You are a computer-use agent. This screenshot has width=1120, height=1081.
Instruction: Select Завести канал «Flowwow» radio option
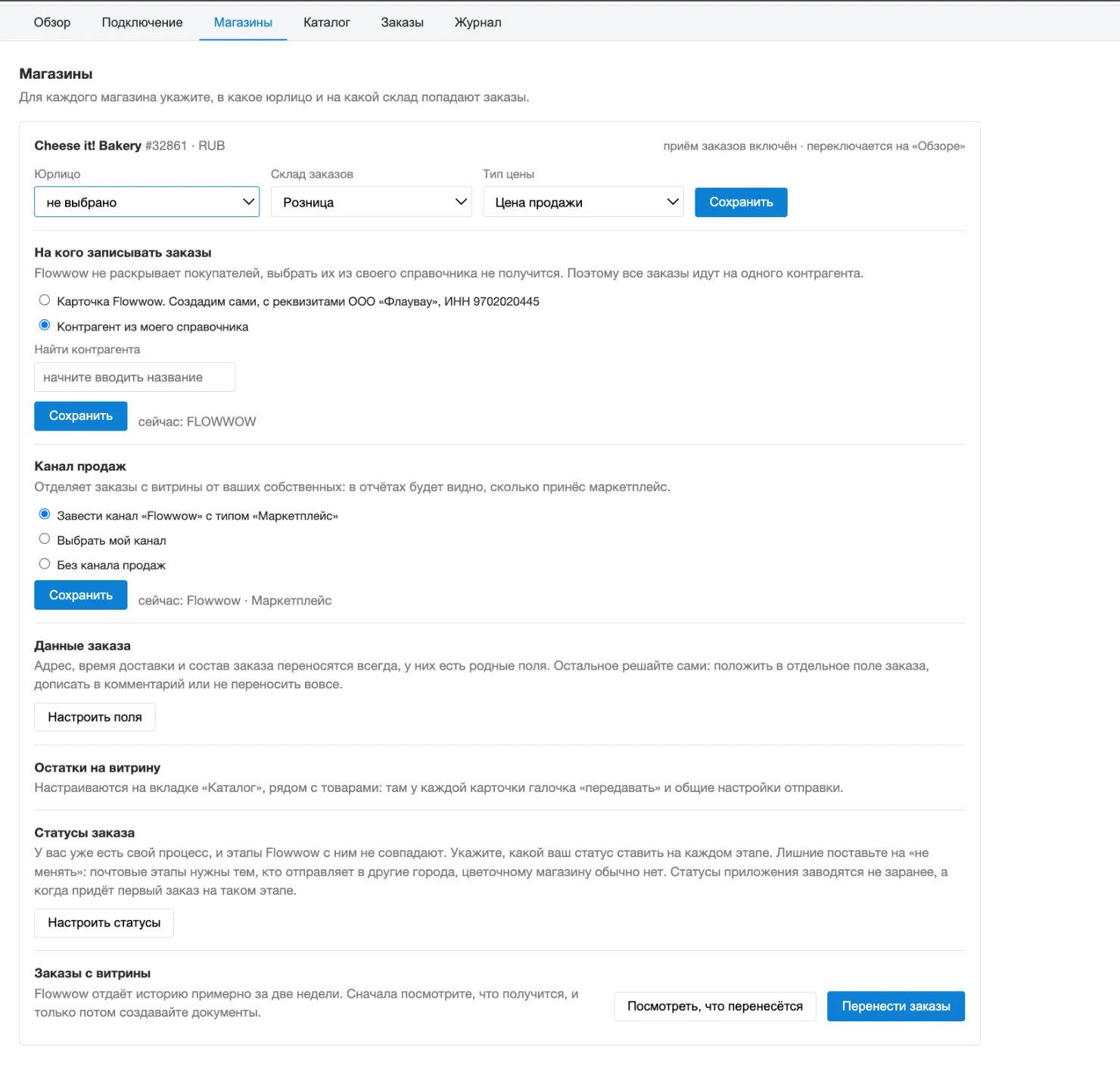[45, 514]
